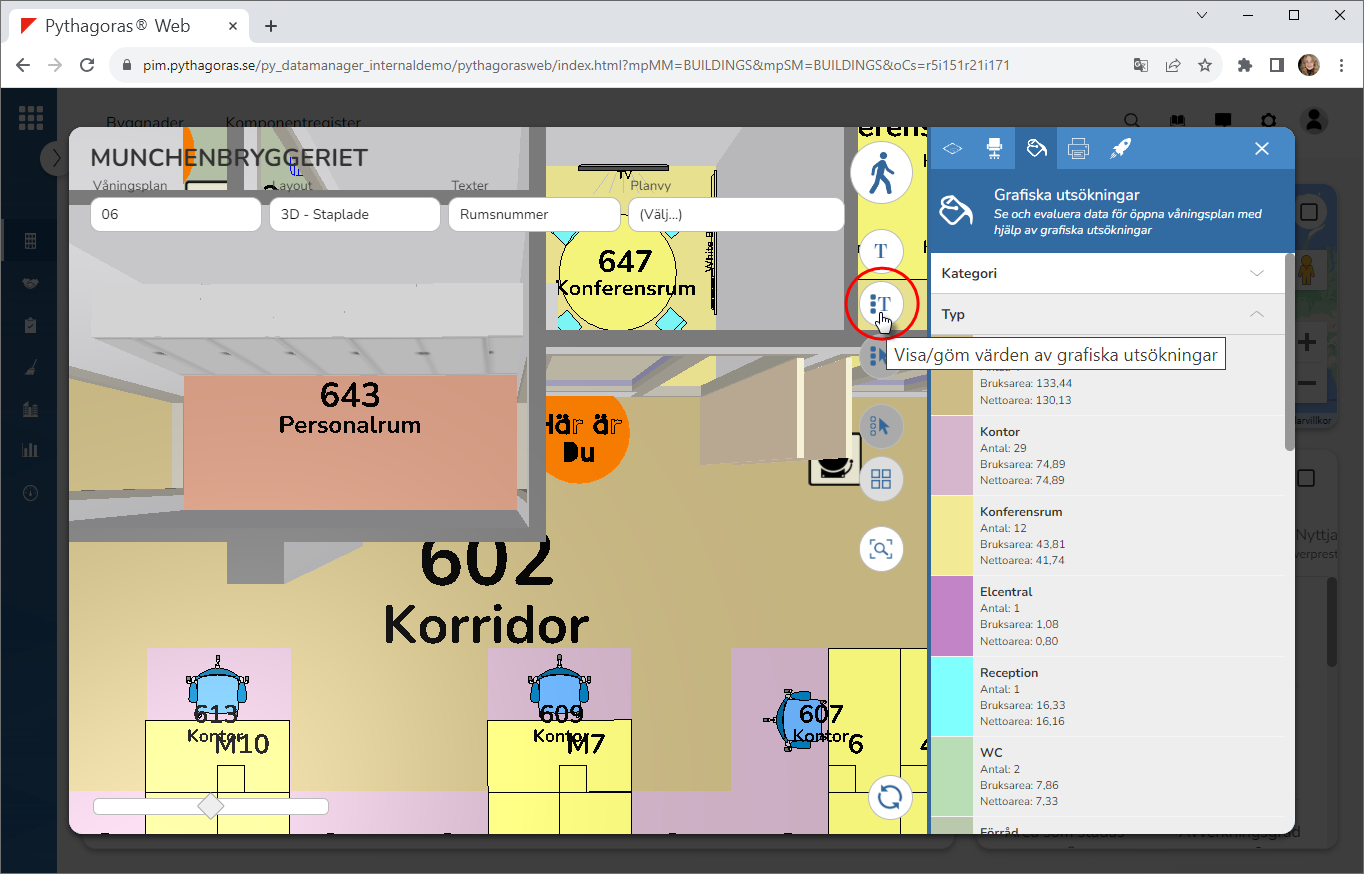Open the Våningsplan dropdown showing 06

click(176, 214)
